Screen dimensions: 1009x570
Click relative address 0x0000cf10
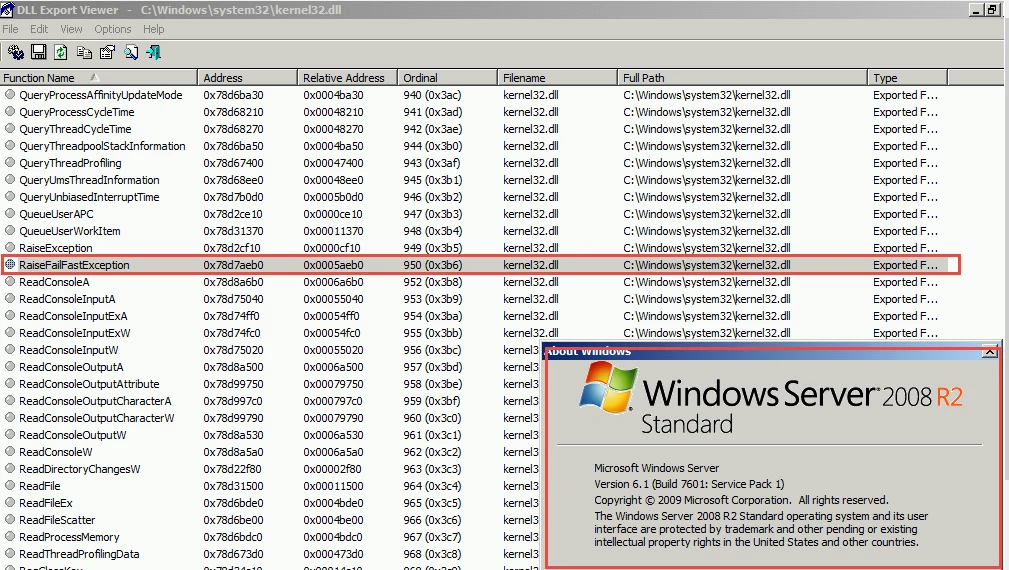[x=332, y=248]
